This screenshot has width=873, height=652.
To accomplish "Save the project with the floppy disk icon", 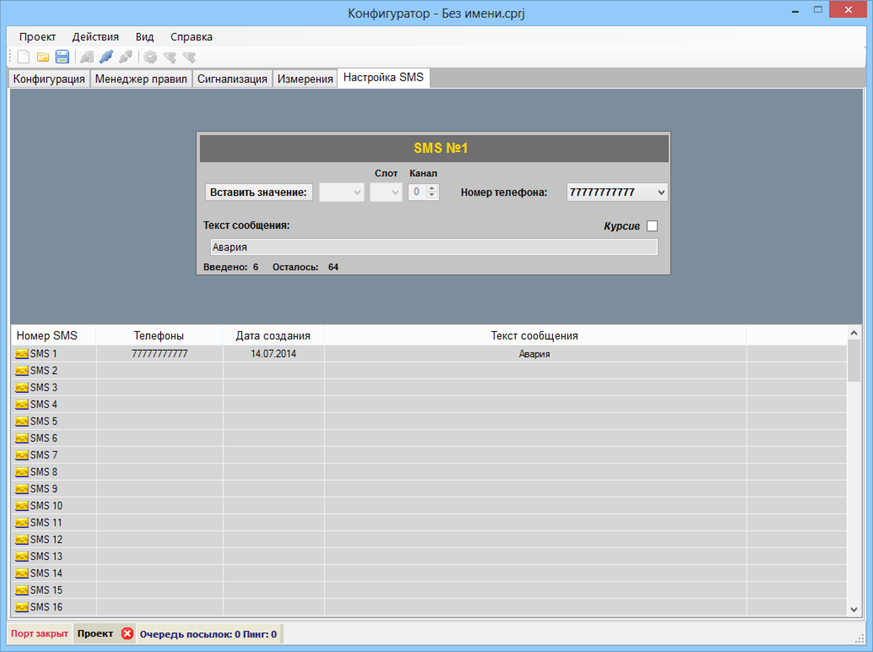I will click(x=62, y=57).
